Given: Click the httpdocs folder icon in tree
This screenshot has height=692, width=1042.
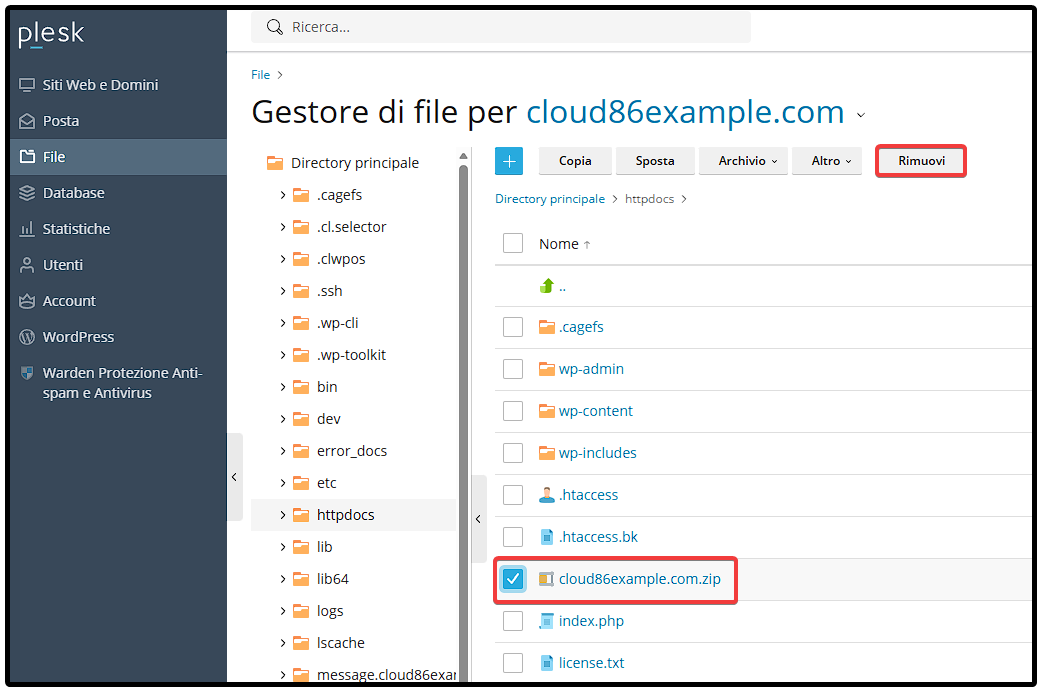Looking at the screenshot, I should [301, 515].
